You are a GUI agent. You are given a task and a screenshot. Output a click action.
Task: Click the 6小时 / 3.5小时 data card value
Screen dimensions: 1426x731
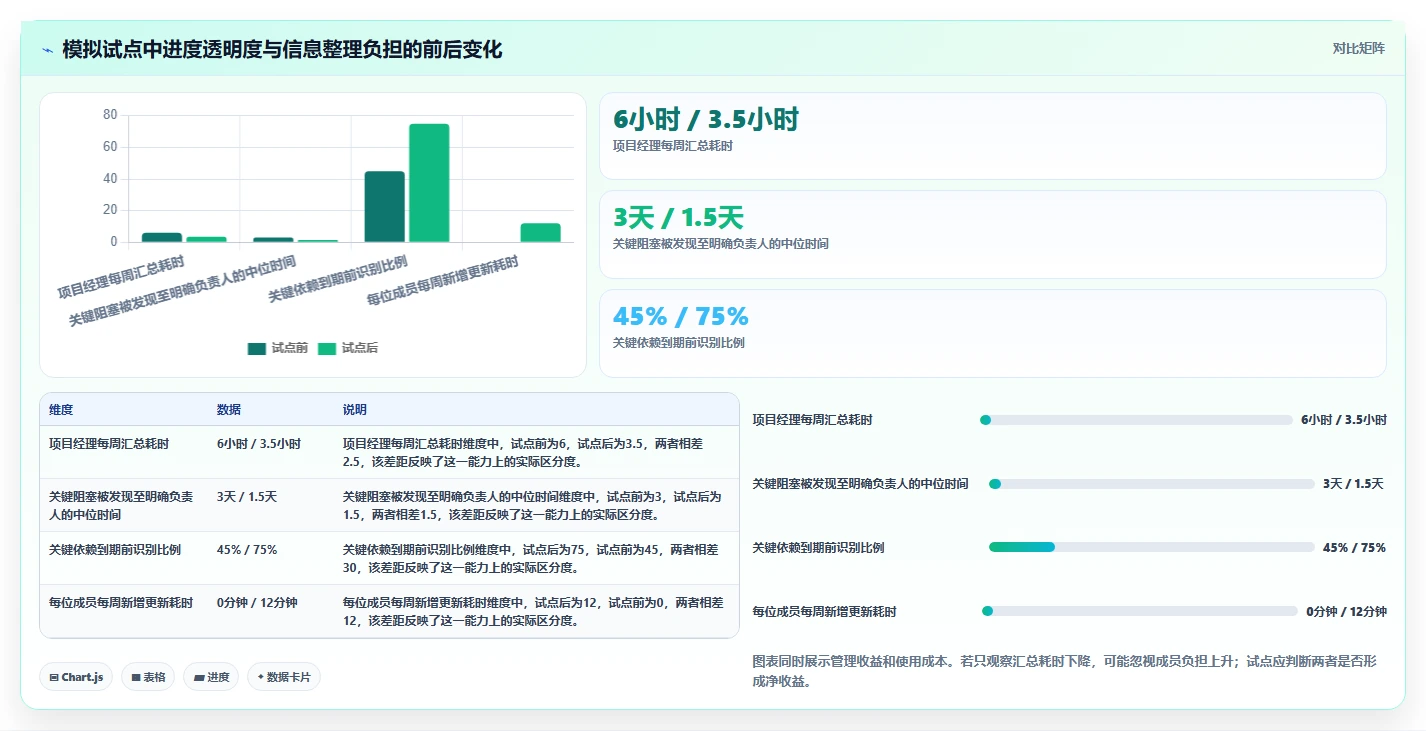(706, 120)
